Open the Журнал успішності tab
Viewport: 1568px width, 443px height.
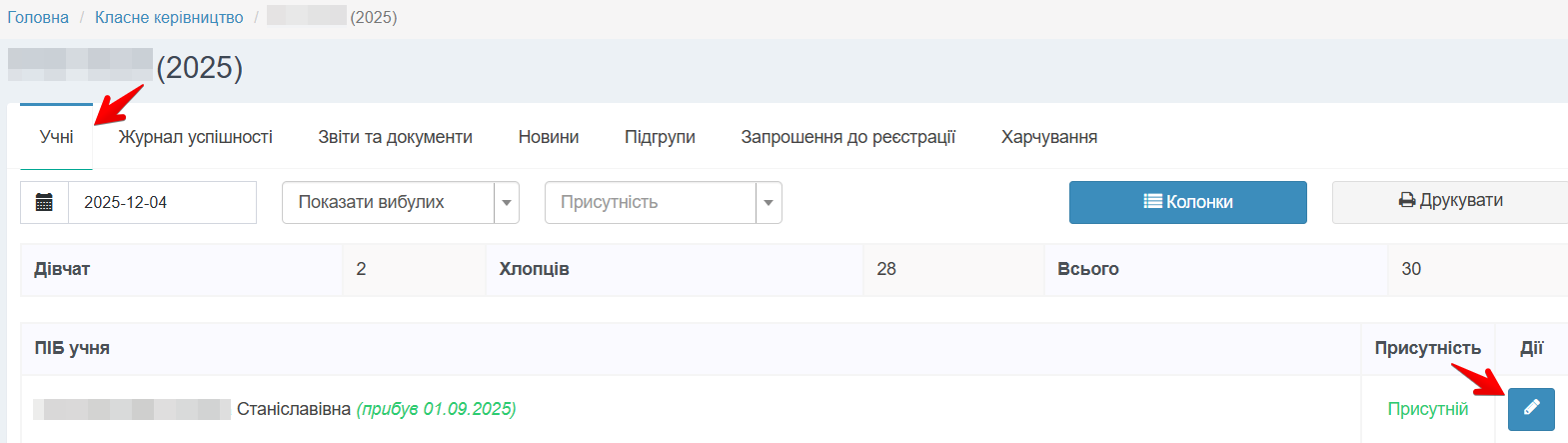pos(195,137)
